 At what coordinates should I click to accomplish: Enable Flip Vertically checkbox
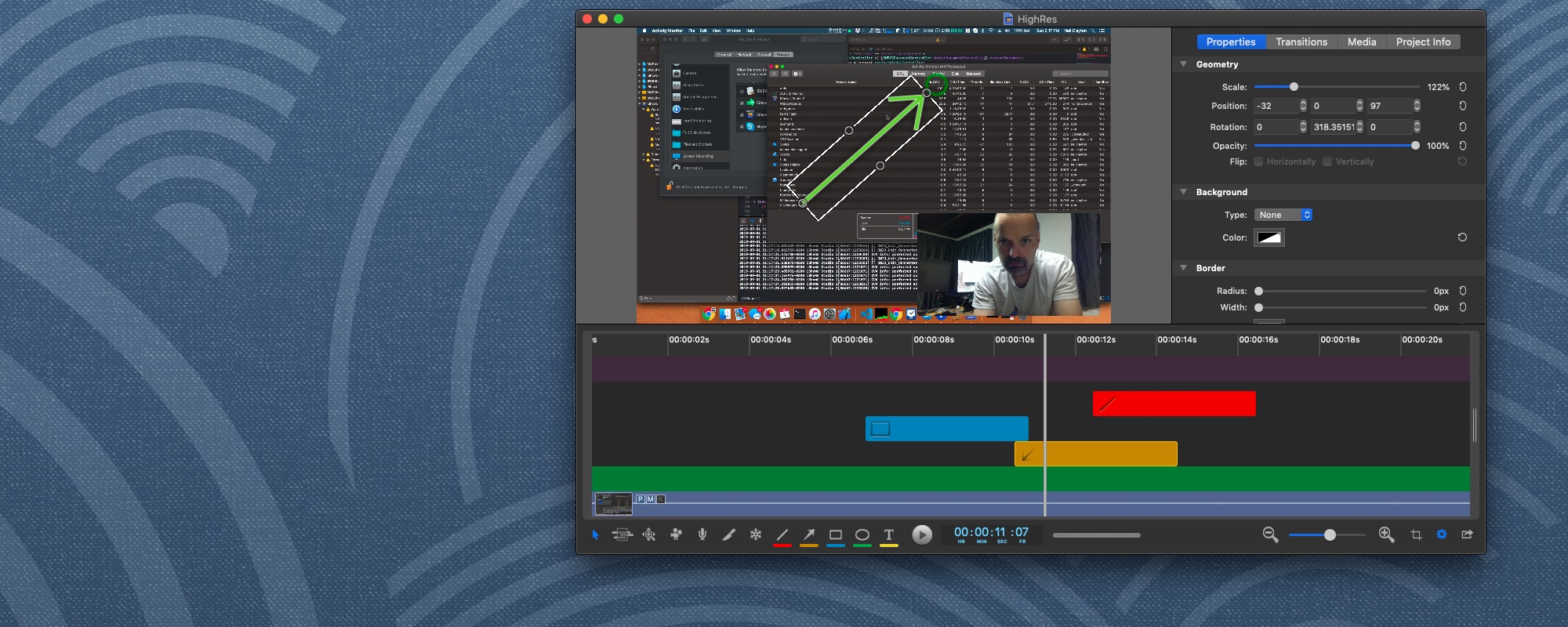click(1327, 161)
